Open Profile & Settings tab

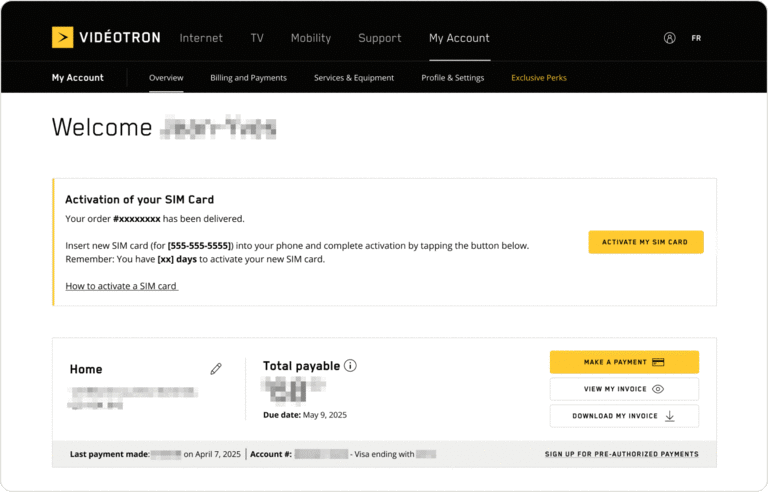[x=453, y=77]
